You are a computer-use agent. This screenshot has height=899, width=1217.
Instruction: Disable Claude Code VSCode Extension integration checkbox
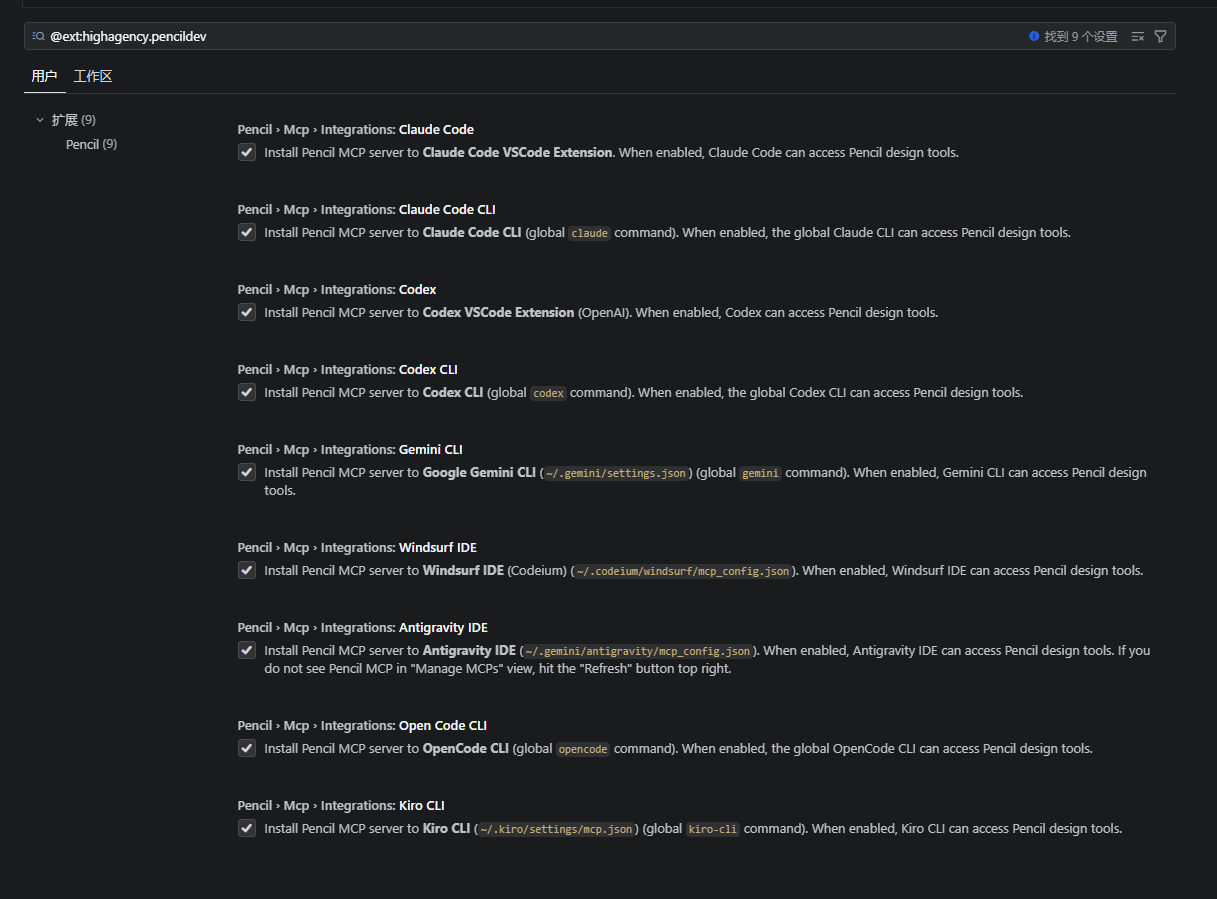tap(247, 152)
